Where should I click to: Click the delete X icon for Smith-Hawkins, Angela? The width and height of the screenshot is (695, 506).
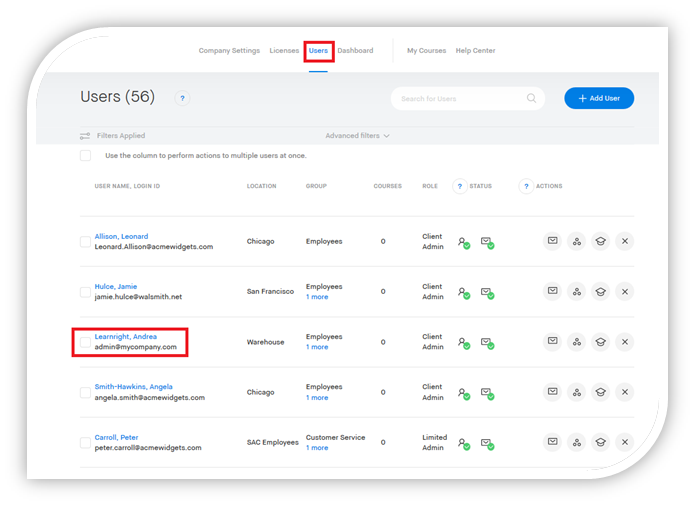(x=625, y=392)
